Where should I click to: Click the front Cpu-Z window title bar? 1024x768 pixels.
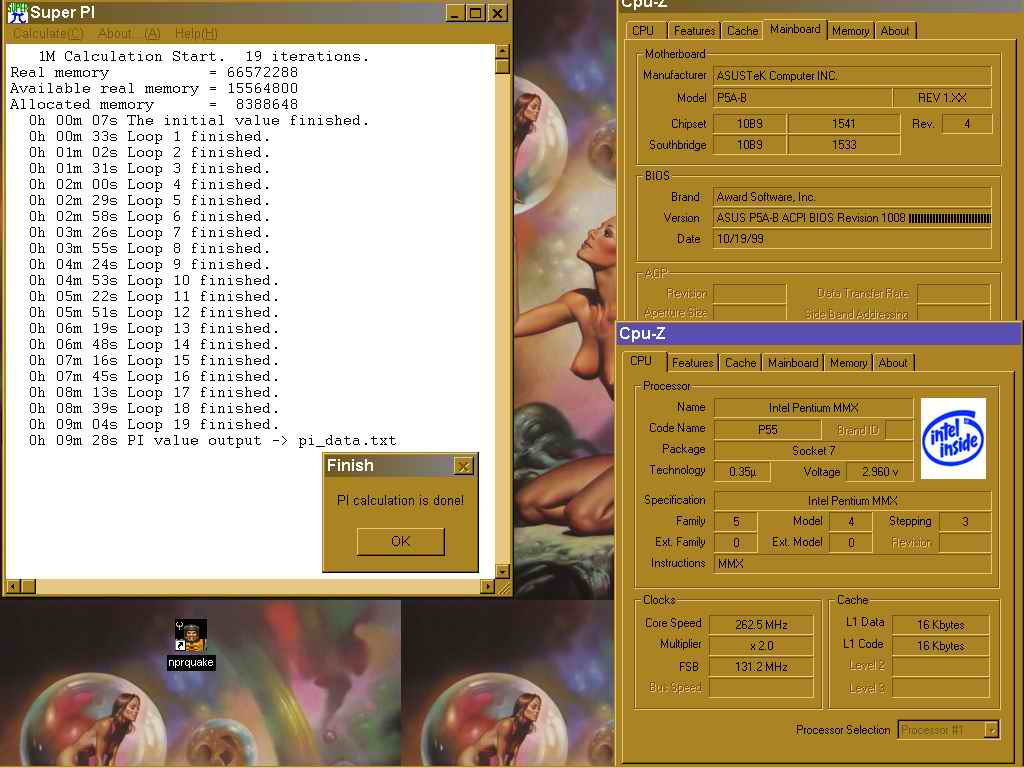[x=818, y=334]
